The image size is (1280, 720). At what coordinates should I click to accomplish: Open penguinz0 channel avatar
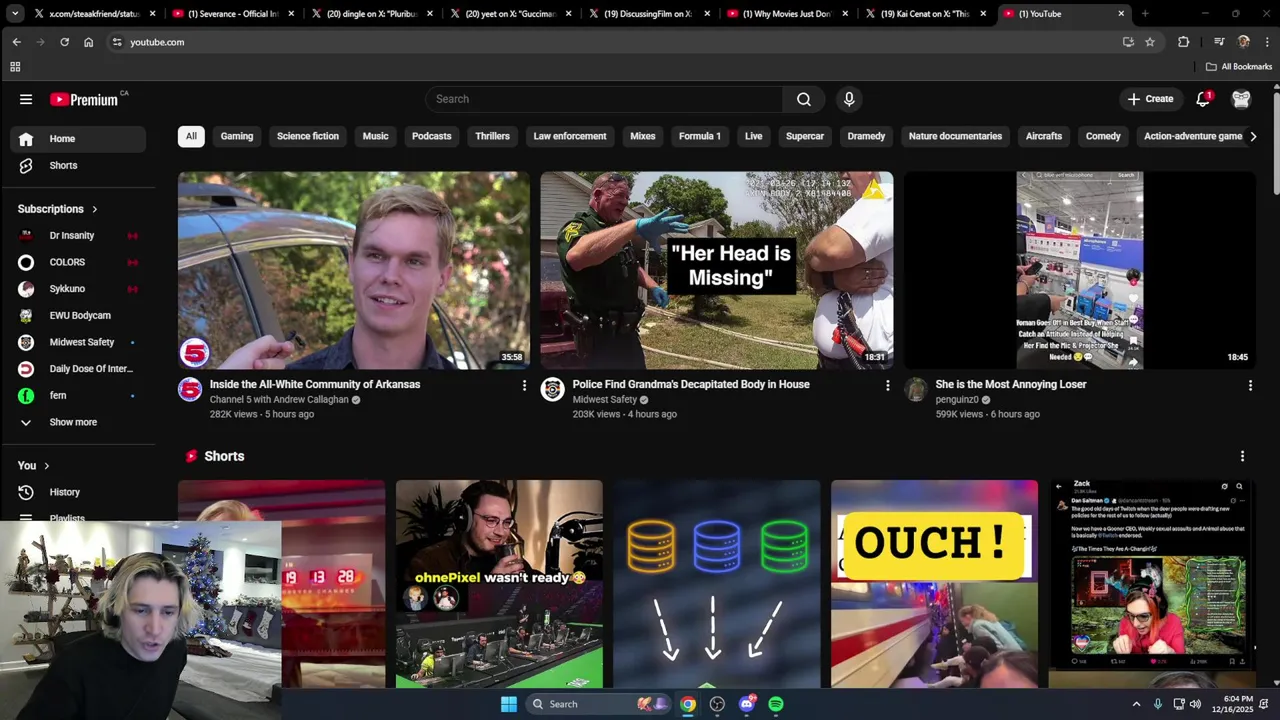tap(916, 390)
